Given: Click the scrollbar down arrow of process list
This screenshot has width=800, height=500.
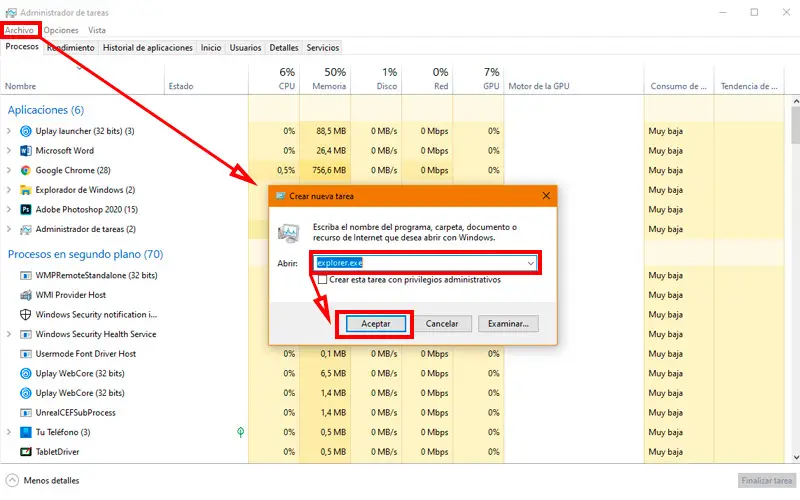Looking at the screenshot, I should click(795, 458).
